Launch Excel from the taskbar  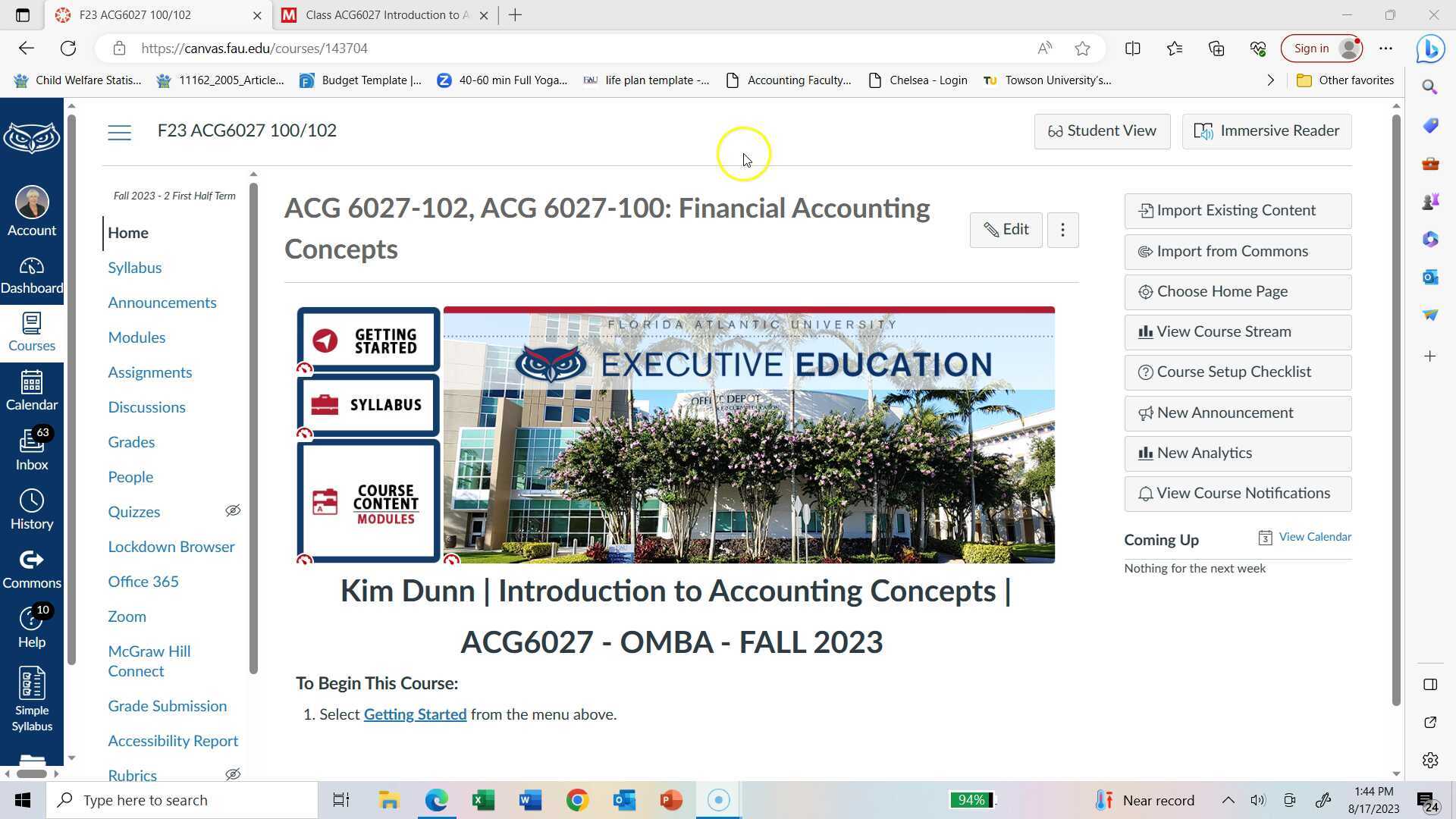(483, 799)
